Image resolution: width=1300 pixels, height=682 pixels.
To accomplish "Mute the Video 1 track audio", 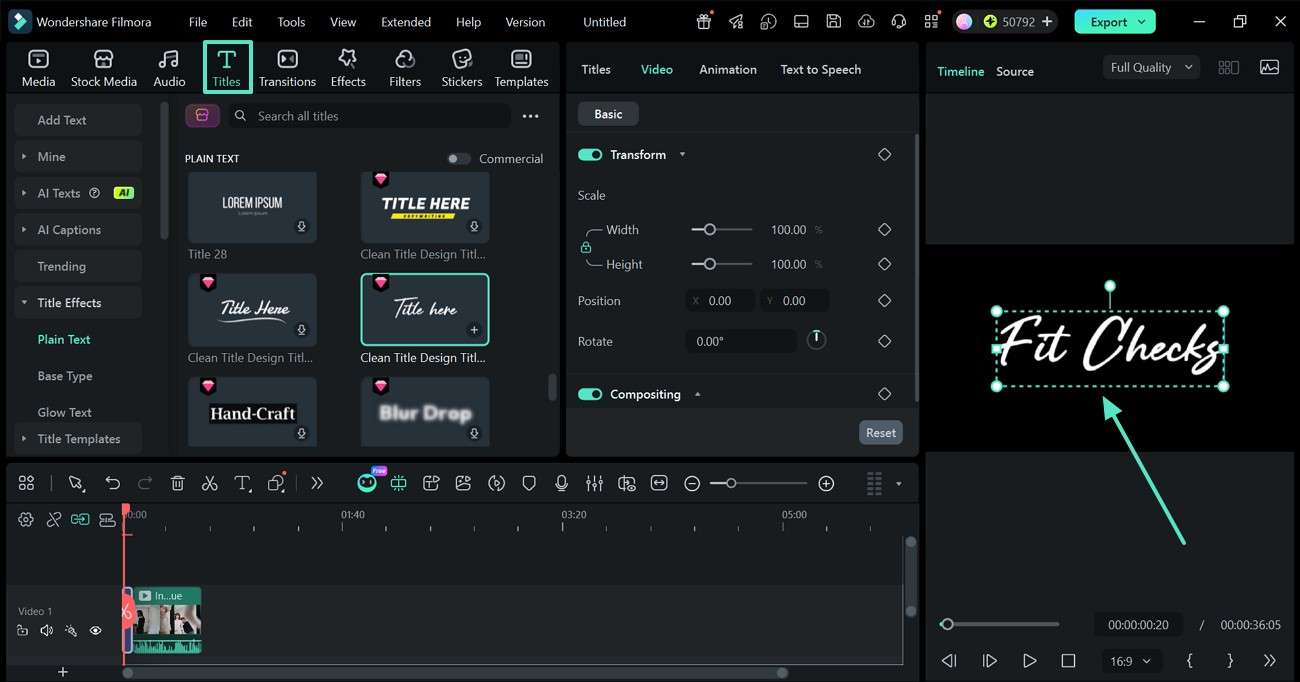I will [x=46, y=631].
